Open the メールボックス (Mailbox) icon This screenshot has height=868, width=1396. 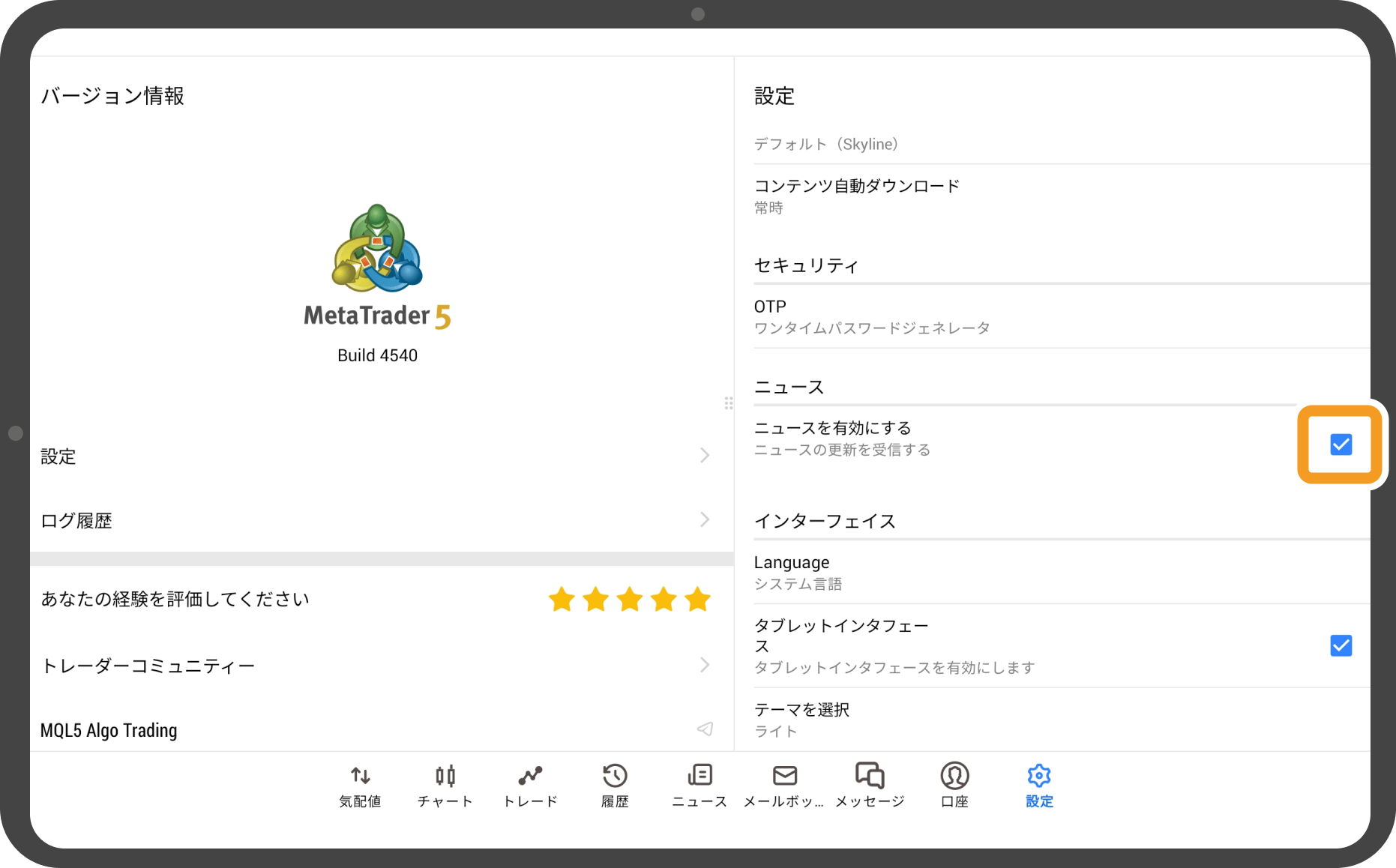pos(784,783)
